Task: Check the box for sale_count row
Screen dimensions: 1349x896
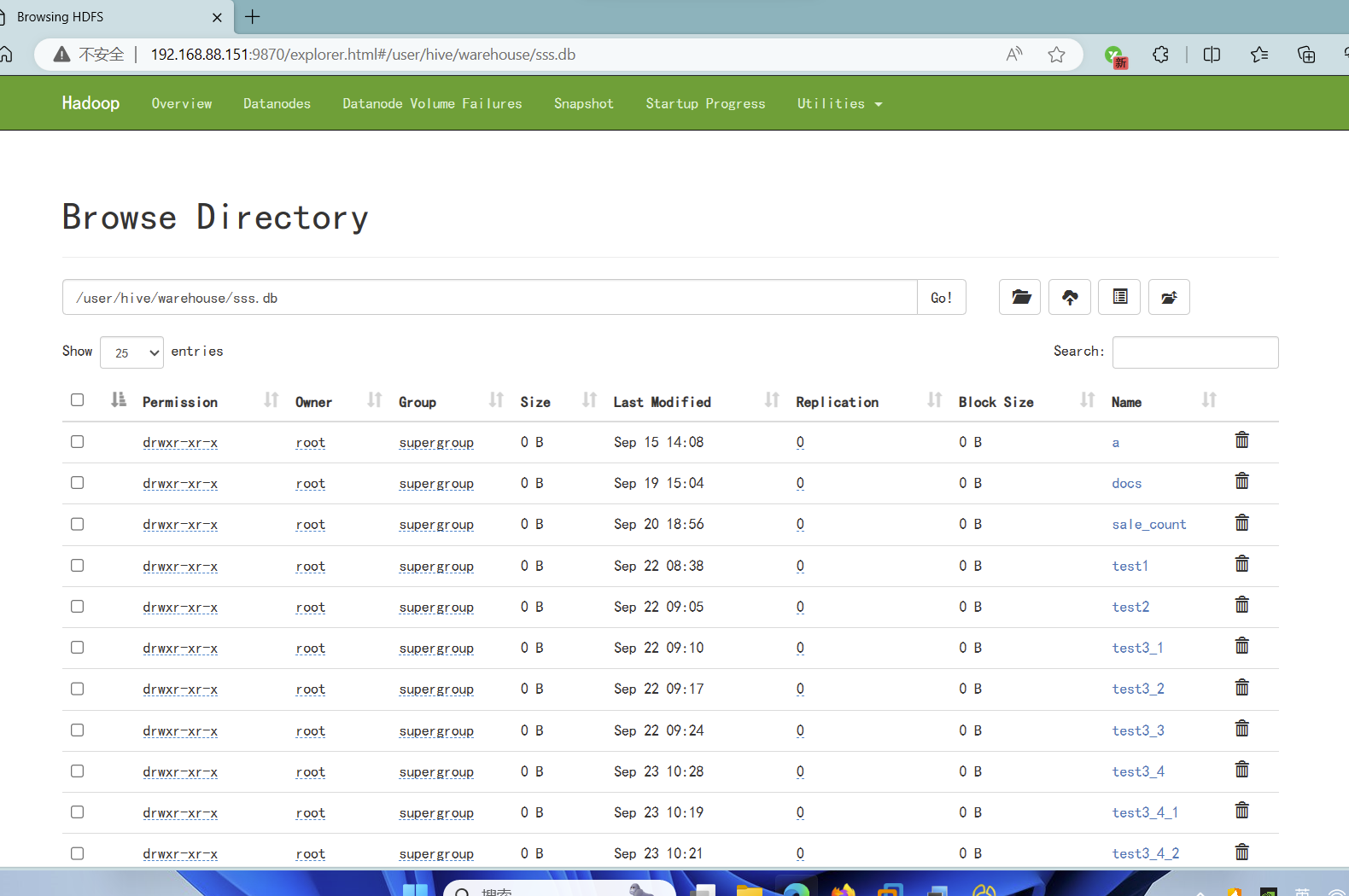Action: point(78,524)
